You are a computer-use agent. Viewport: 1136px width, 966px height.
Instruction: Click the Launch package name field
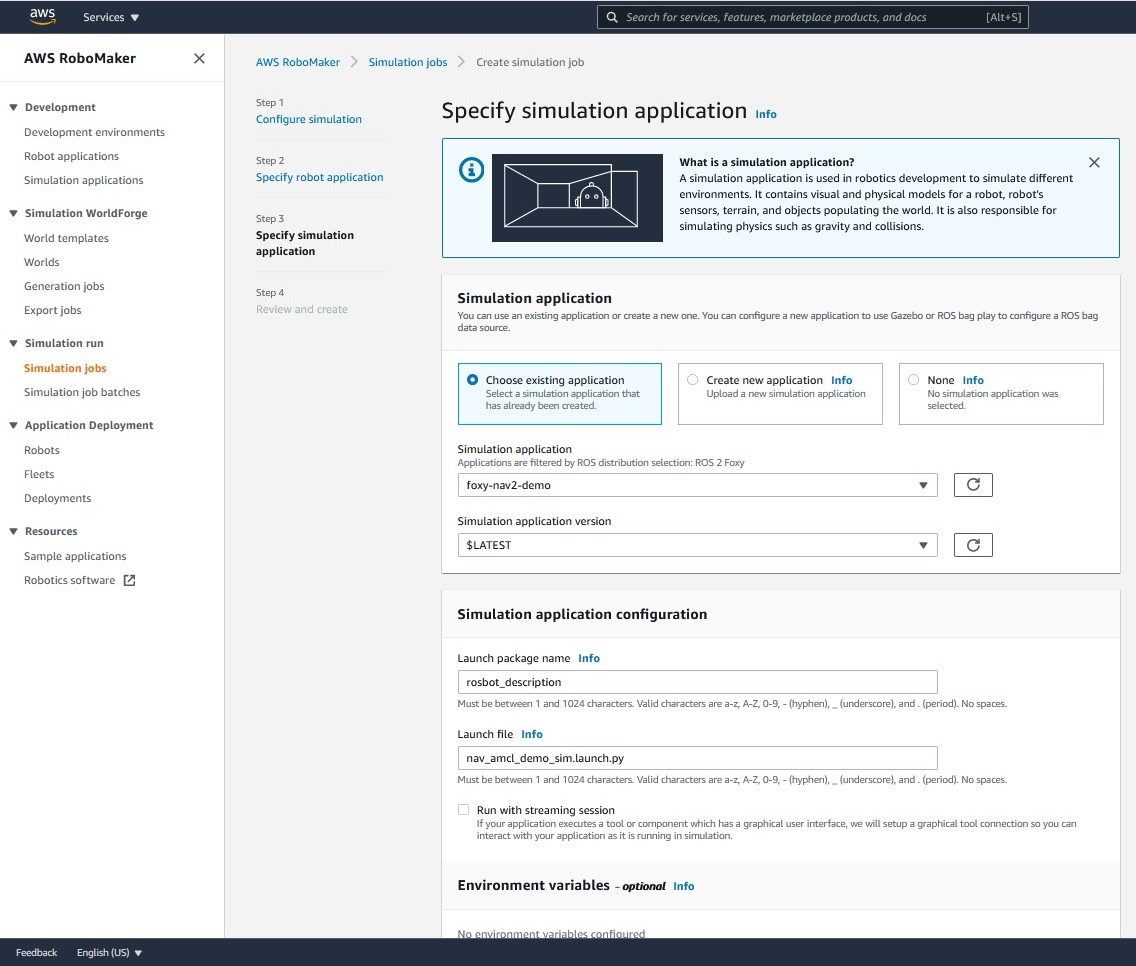pos(697,682)
